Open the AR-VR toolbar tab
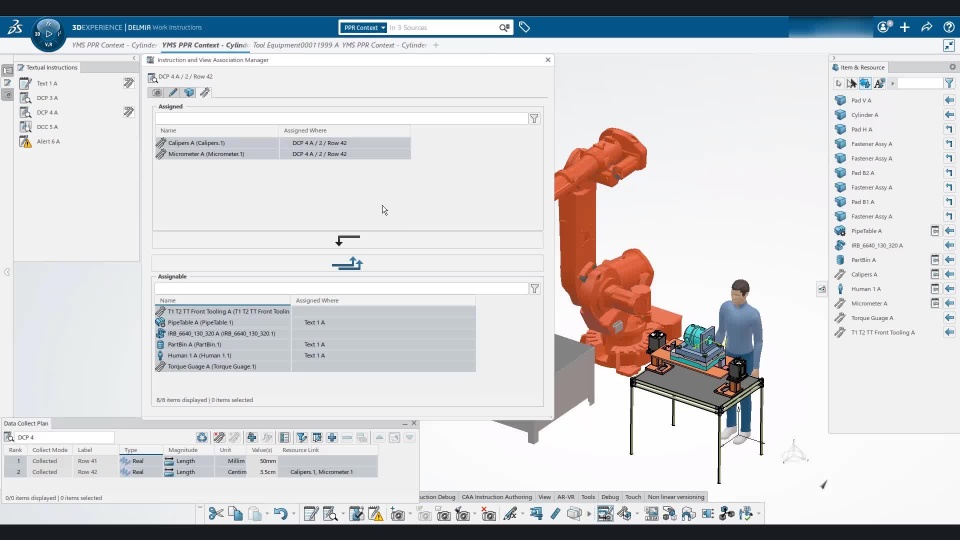Viewport: 960px width, 540px height. (x=566, y=497)
